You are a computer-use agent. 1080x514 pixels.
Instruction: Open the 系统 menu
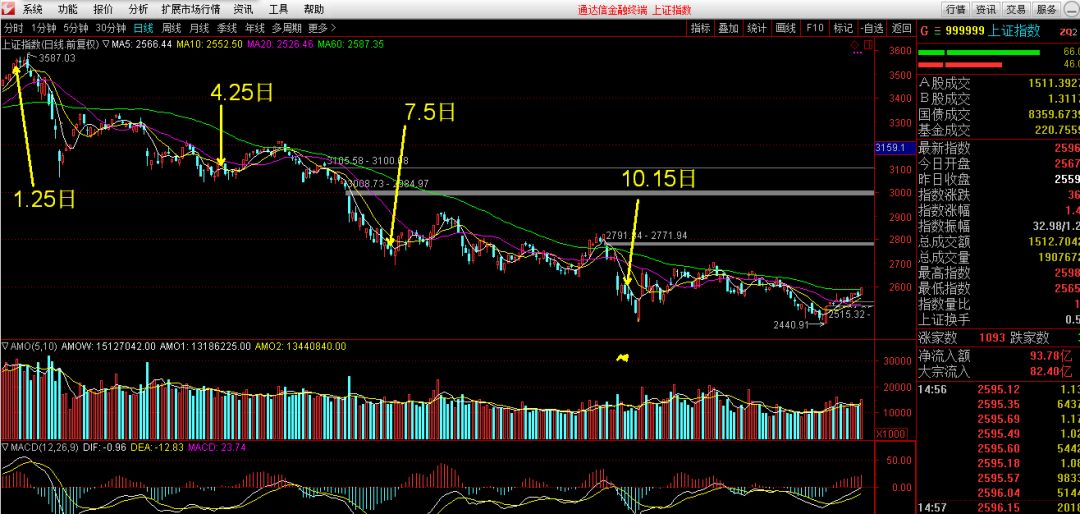point(33,10)
